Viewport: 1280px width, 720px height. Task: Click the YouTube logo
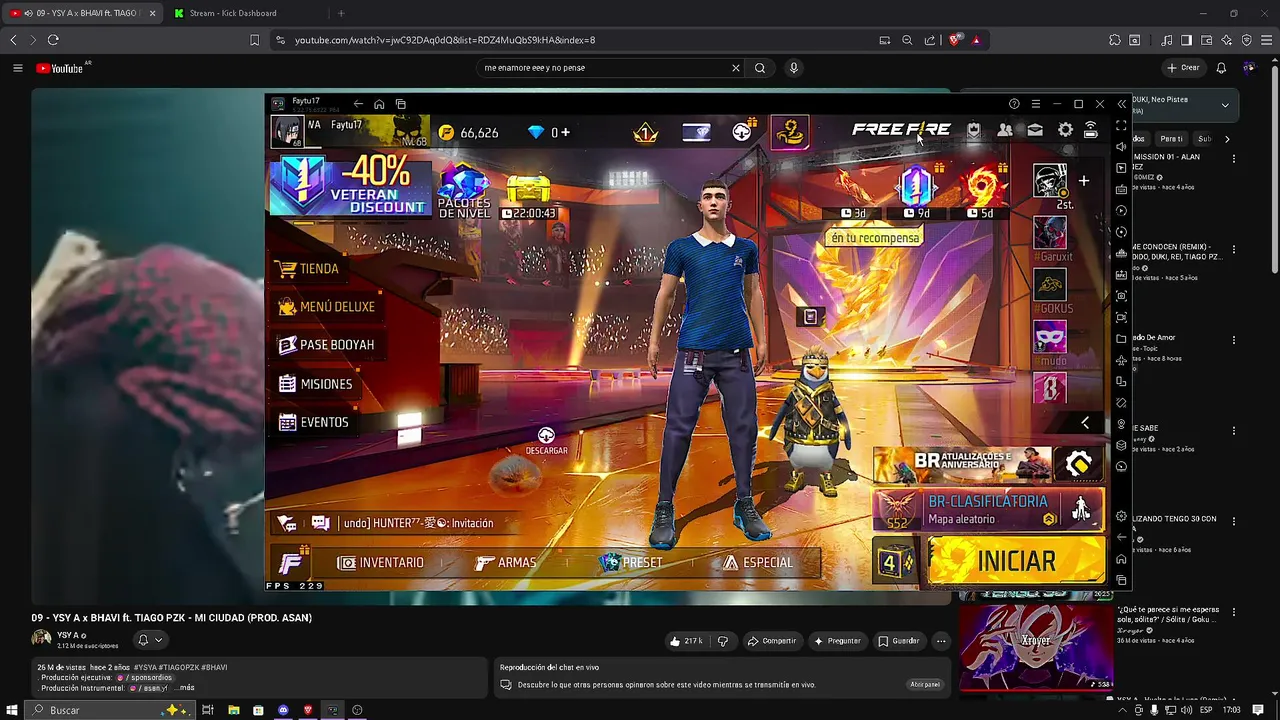(60, 68)
